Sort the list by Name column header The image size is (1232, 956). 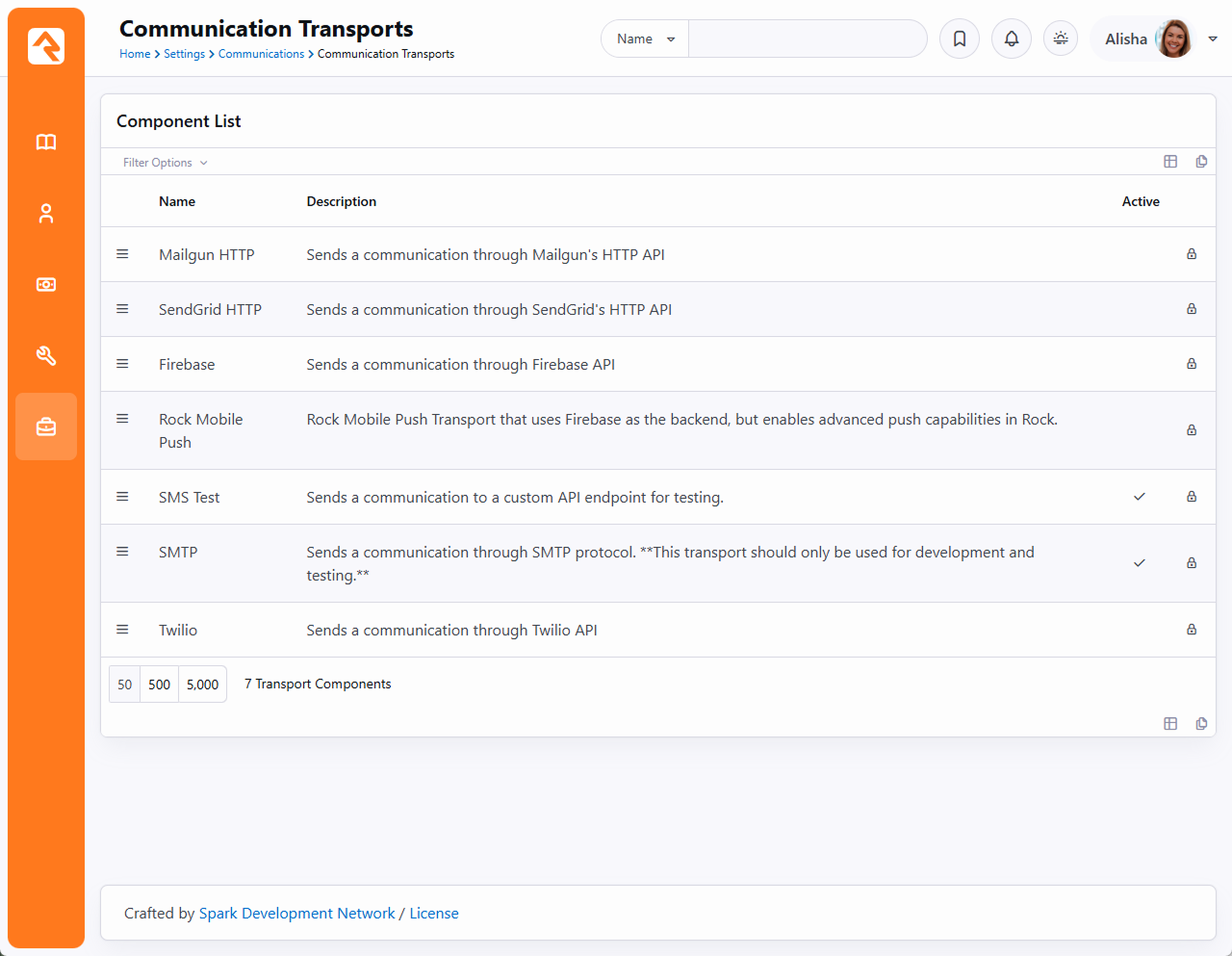point(177,201)
